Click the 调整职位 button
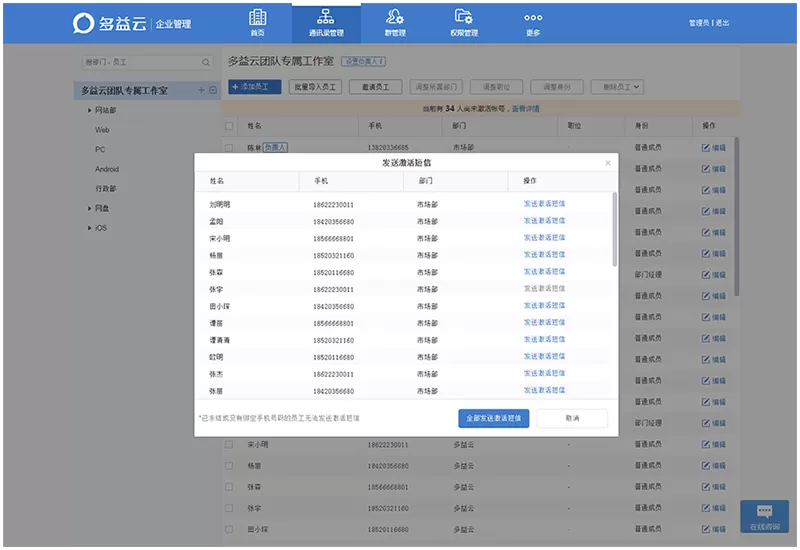This screenshot has width=800, height=550. point(496,87)
